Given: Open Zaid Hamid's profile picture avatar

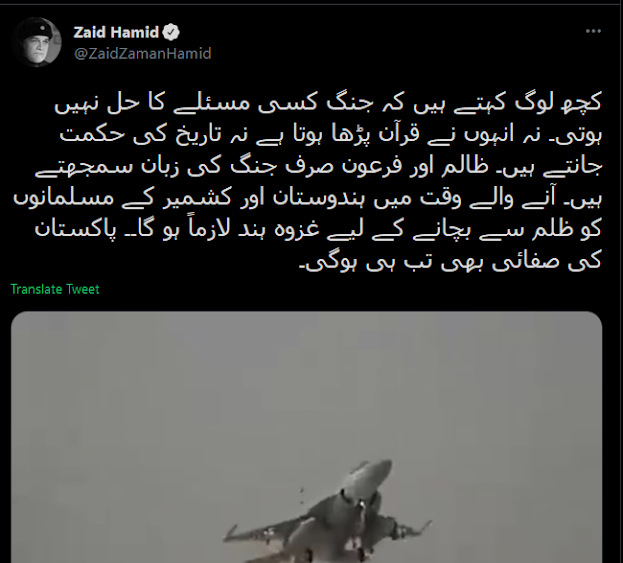Looking at the screenshot, I should click(x=36, y=42).
